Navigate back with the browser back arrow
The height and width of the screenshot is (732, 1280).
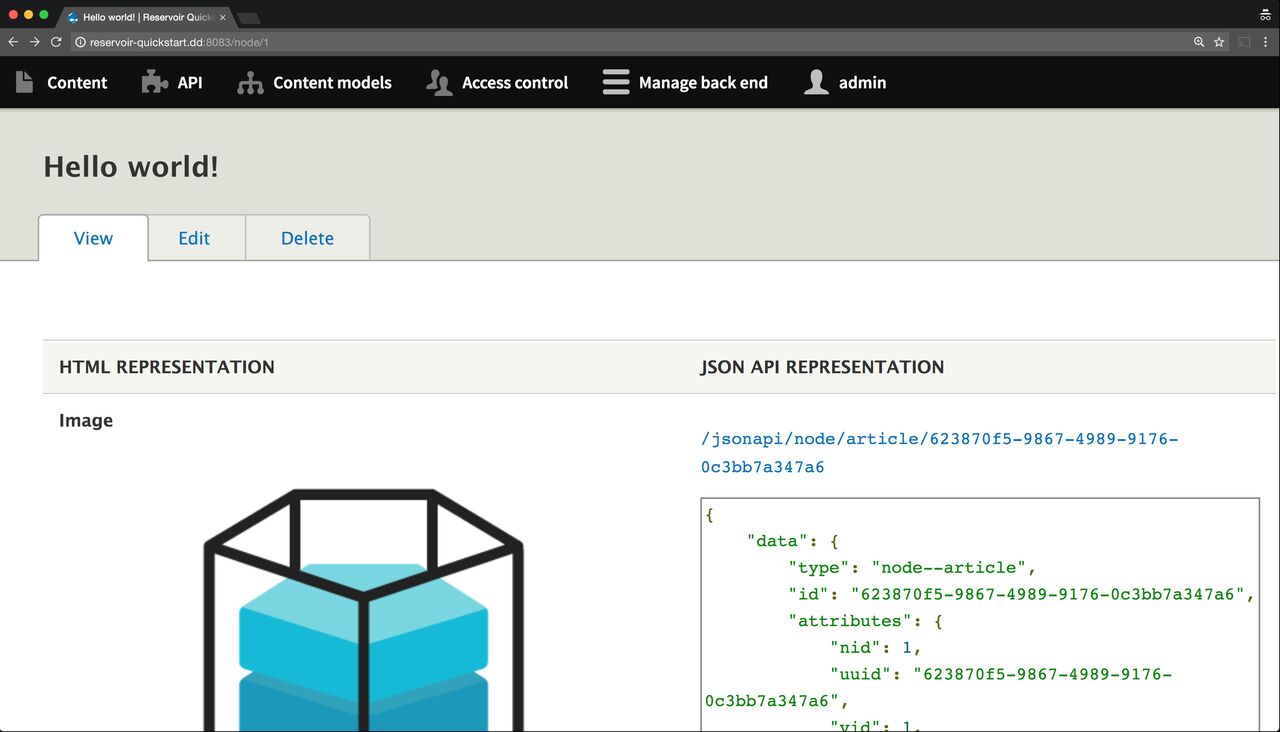click(11, 42)
